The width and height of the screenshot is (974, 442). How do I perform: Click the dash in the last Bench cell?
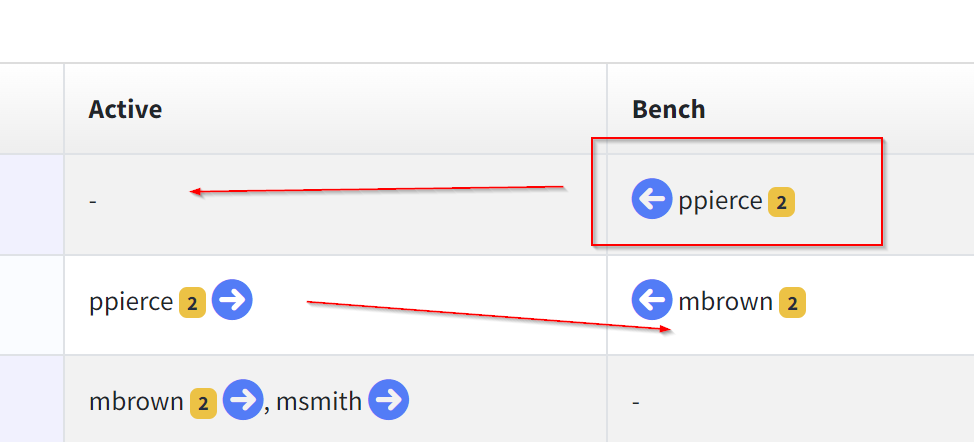(x=635, y=402)
